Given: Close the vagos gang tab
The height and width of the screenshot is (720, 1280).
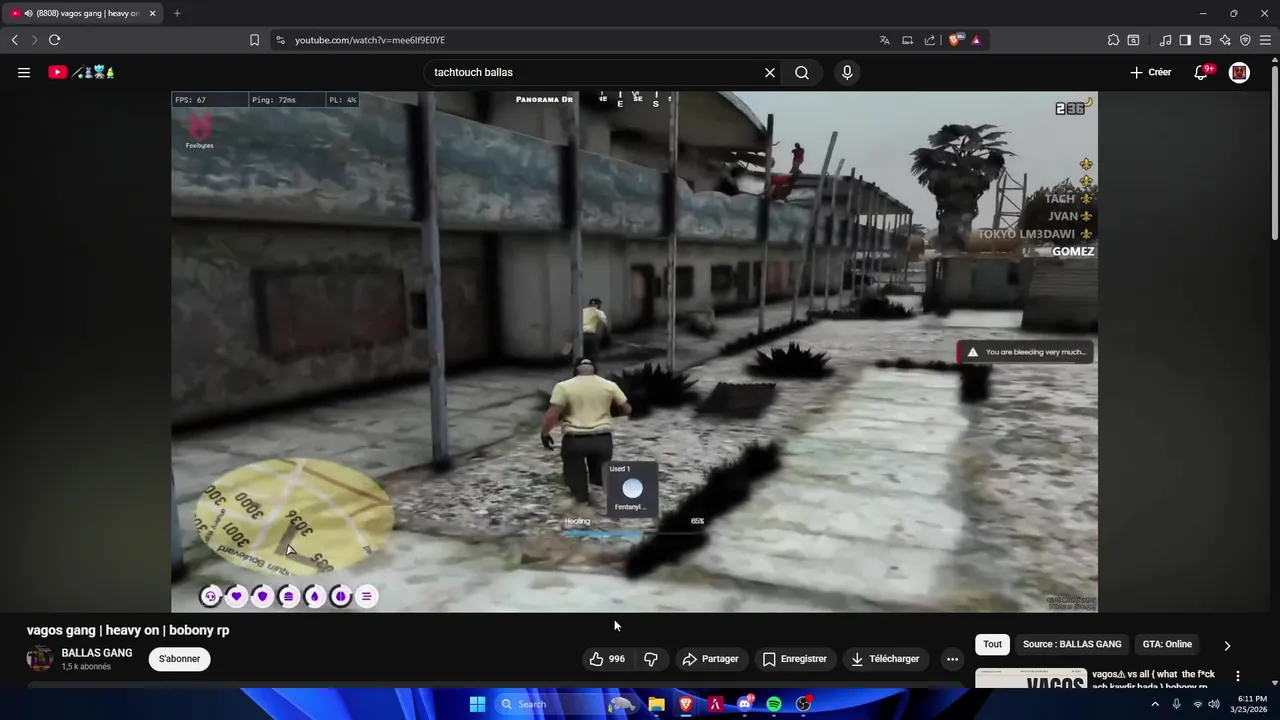Looking at the screenshot, I should (153, 13).
